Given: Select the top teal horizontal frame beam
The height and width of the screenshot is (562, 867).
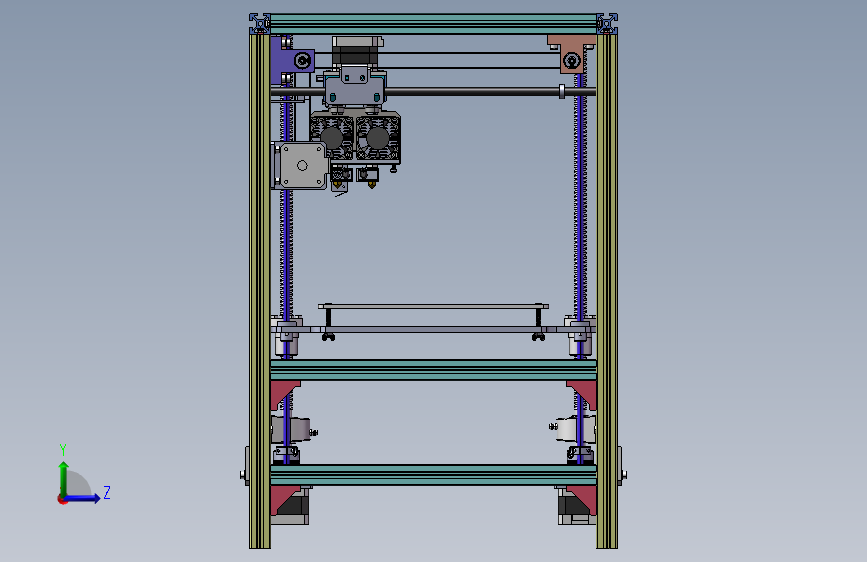Looking at the screenshot, I should point(434,24).
